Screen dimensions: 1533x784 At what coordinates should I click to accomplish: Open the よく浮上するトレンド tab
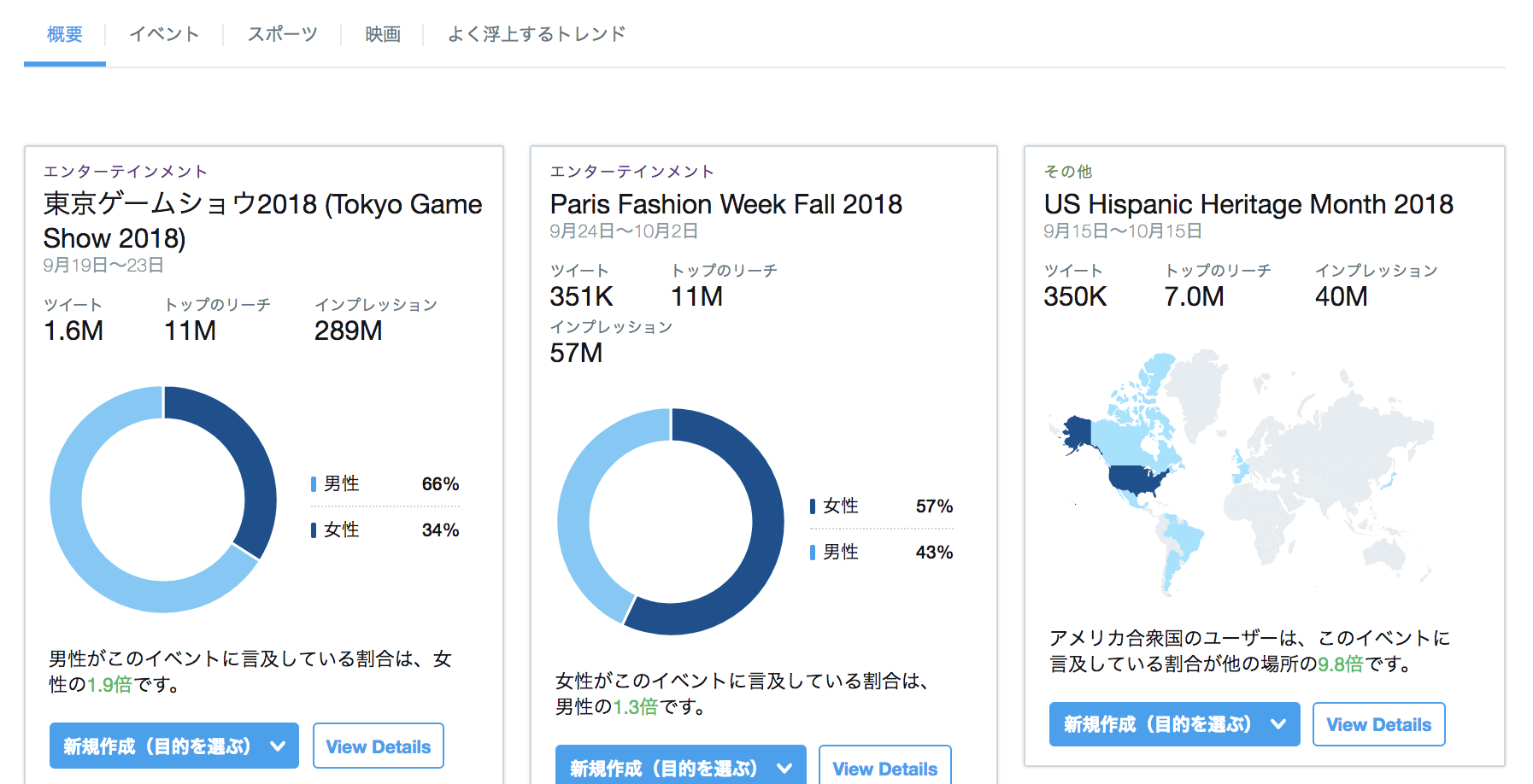pos(537,34)
